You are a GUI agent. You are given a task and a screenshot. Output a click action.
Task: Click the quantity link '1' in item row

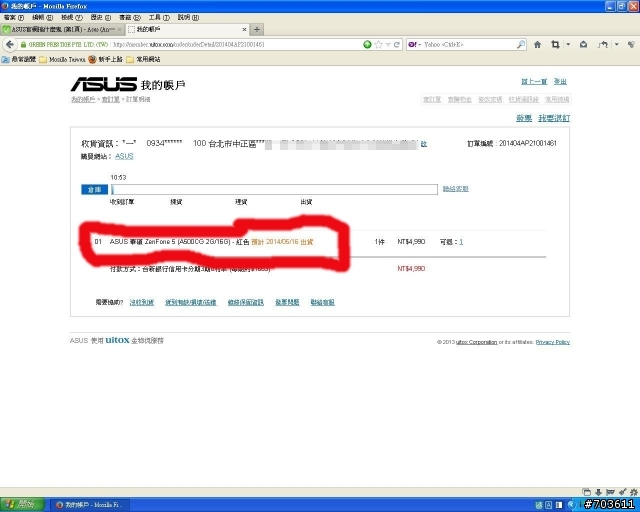click(x=461, y=242)
